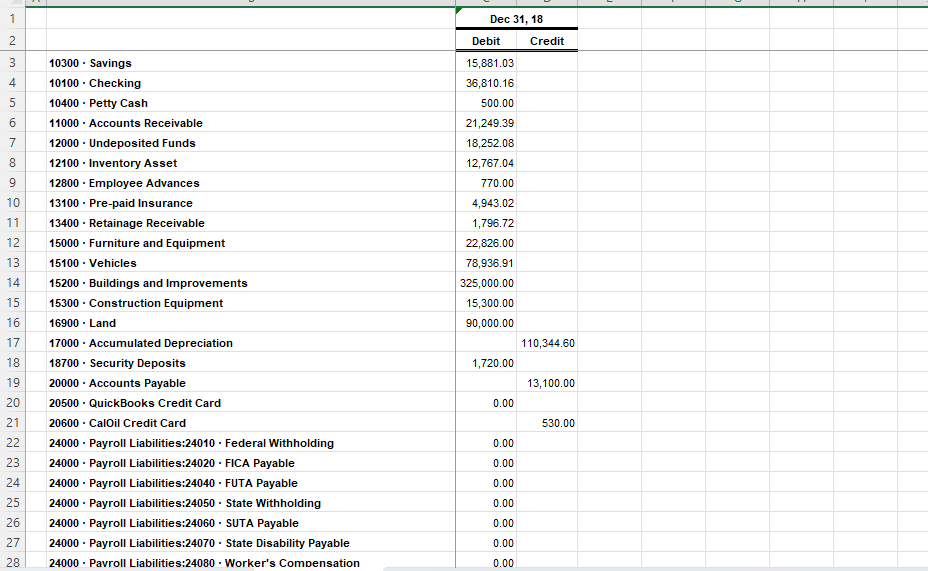Screen dimensions: 928x571
Task: Select row header 3
Action: [12, 63]
